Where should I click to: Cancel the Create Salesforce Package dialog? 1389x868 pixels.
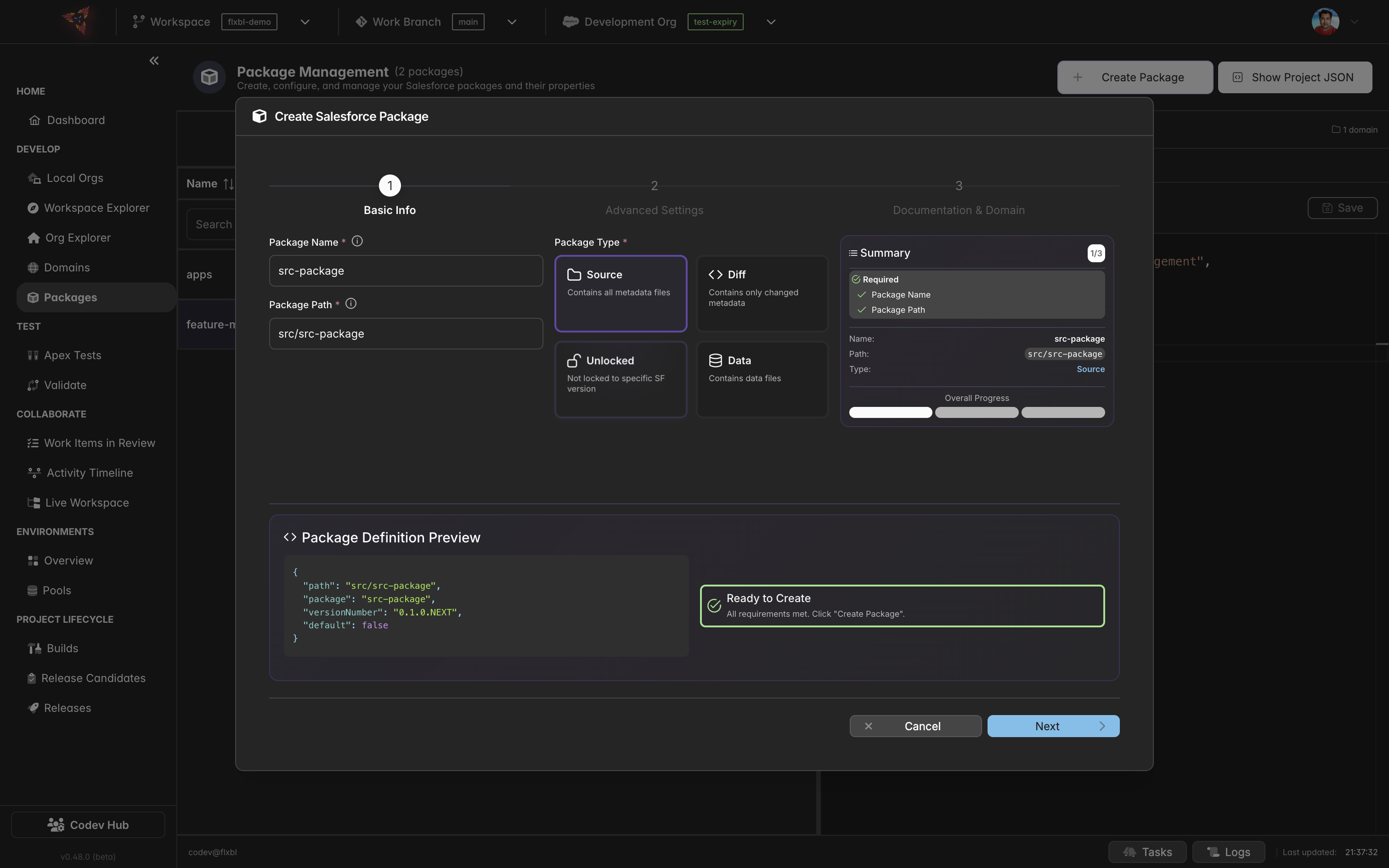(915, 726)
